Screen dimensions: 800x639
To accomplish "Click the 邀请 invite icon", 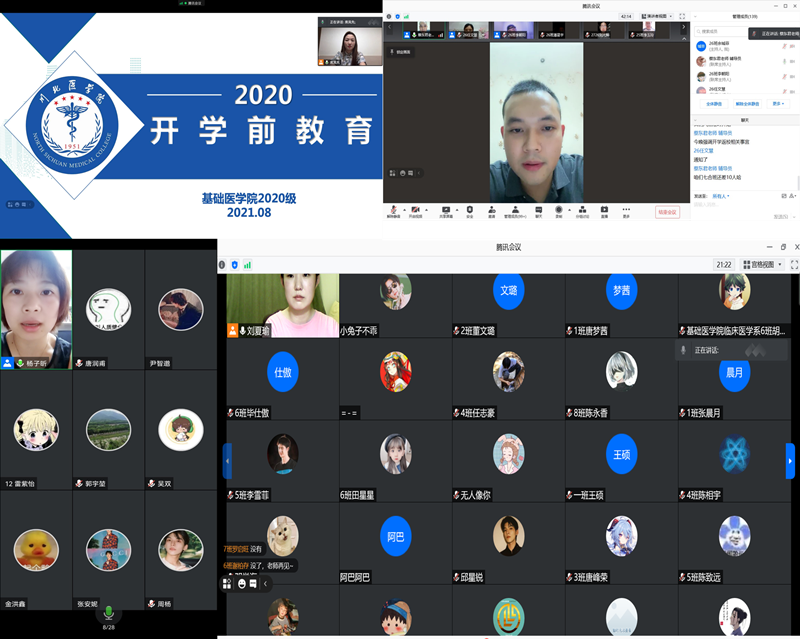I will tap(491, 212).
